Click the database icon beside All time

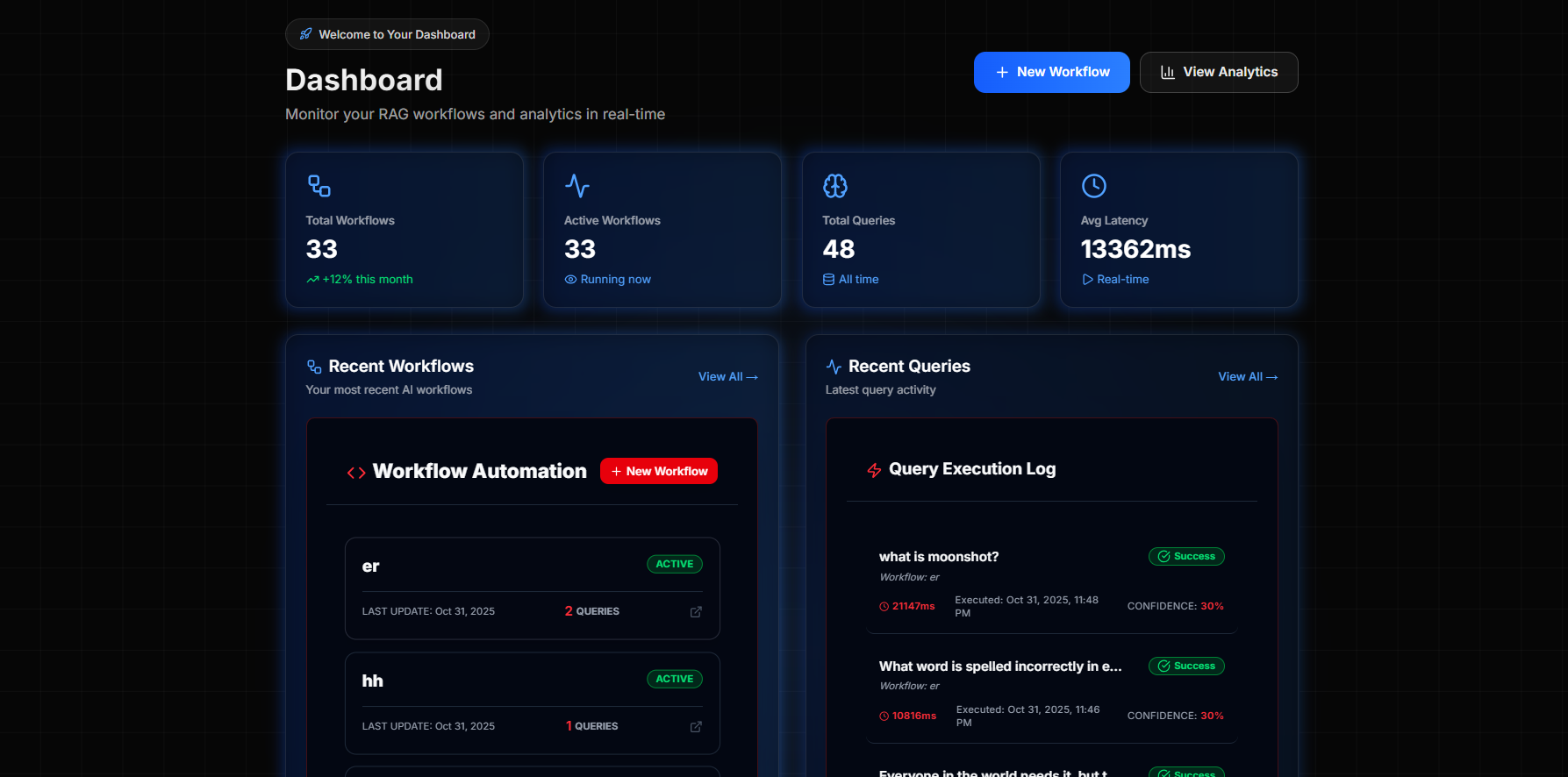point(828,280)
